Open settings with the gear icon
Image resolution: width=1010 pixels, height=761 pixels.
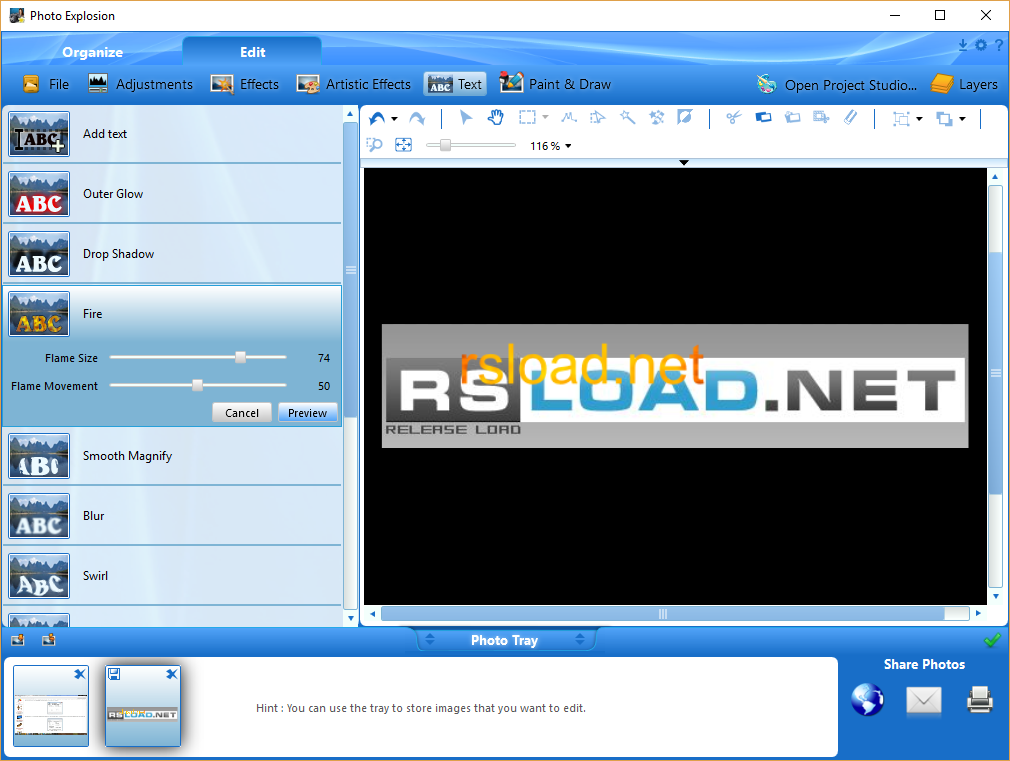tap(980, 45)
